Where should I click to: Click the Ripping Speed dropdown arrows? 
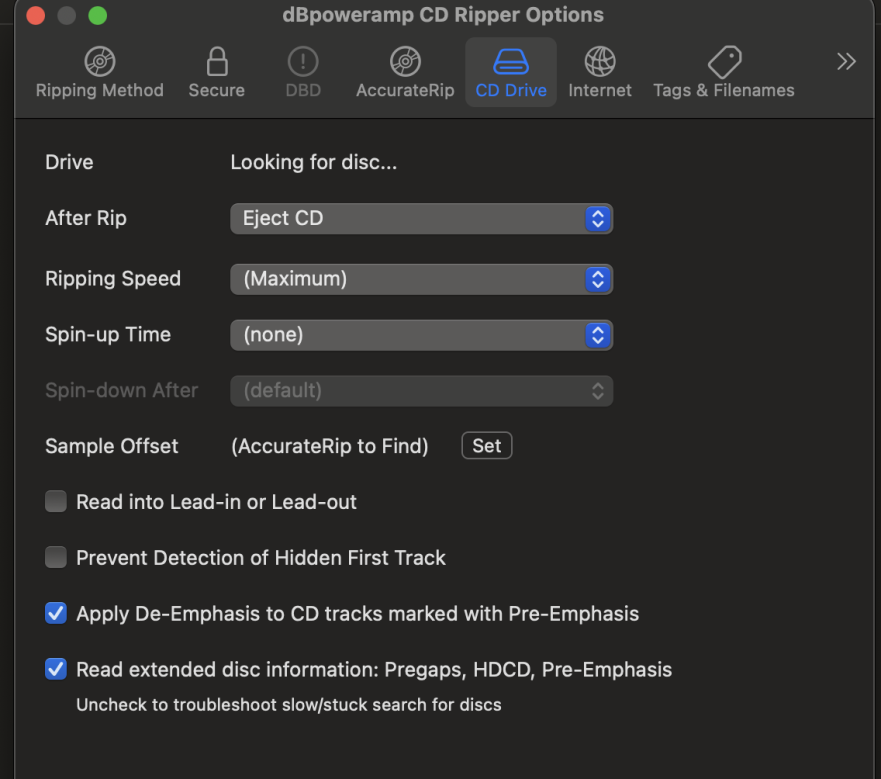pyautogui.click(x=598, y=279)
